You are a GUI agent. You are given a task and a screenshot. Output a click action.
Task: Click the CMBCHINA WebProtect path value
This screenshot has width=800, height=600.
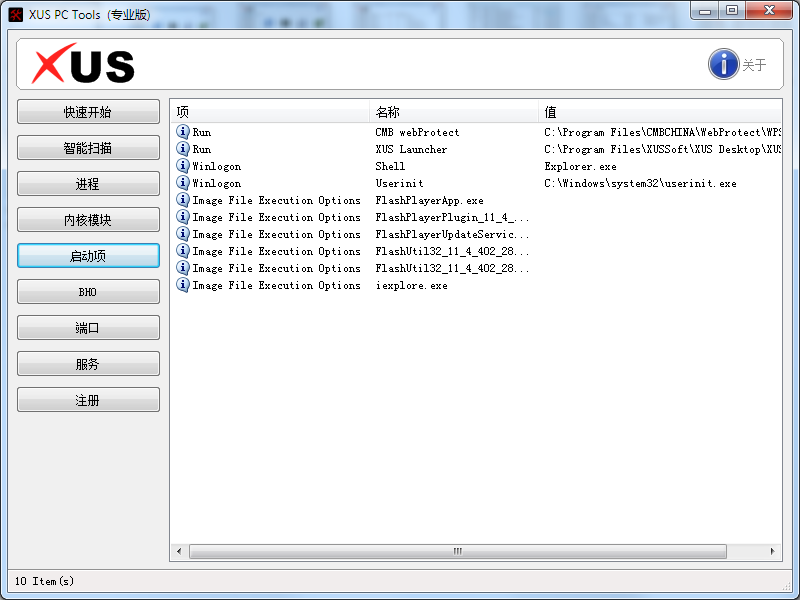(662, 132)
